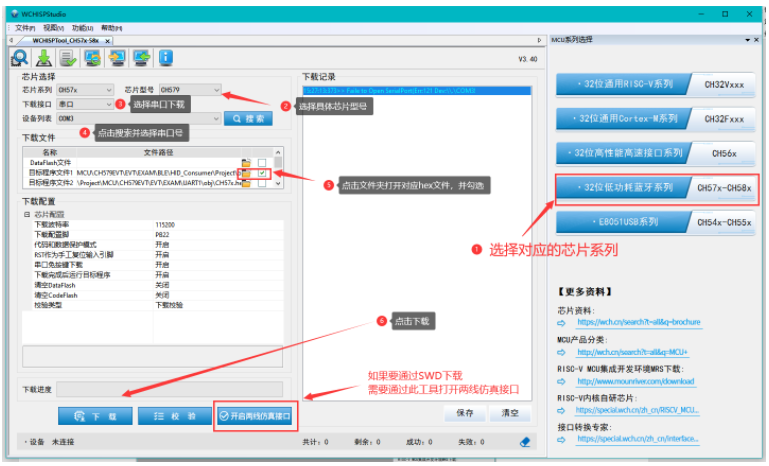Click the monitor with yellow arrow icon
Screen dimensions: 769x466
click(117, 58)
